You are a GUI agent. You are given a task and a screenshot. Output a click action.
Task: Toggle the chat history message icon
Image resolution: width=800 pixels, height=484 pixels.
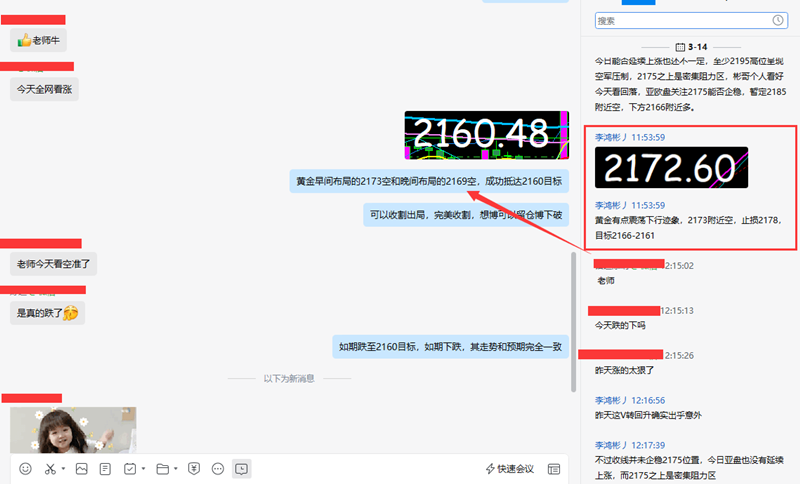pos(241,468)
